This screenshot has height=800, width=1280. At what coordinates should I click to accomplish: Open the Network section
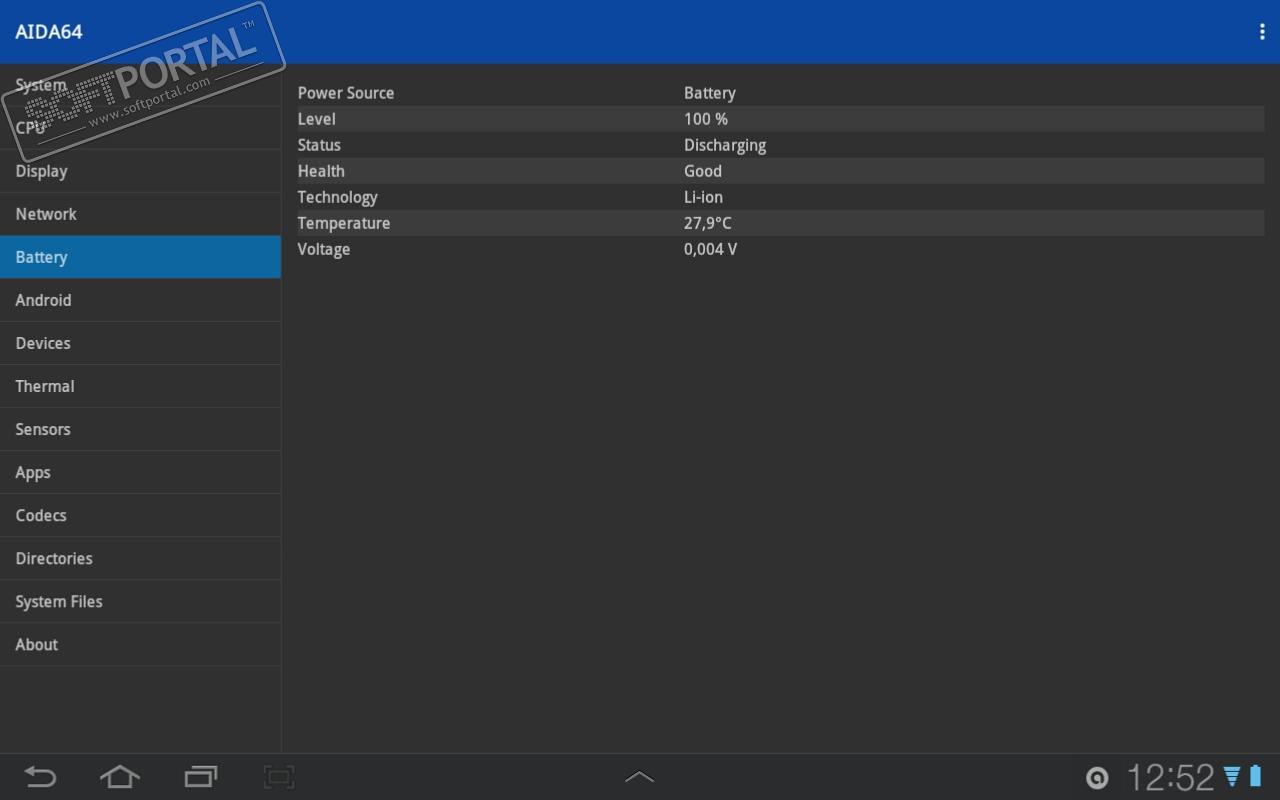coord(140,214)
